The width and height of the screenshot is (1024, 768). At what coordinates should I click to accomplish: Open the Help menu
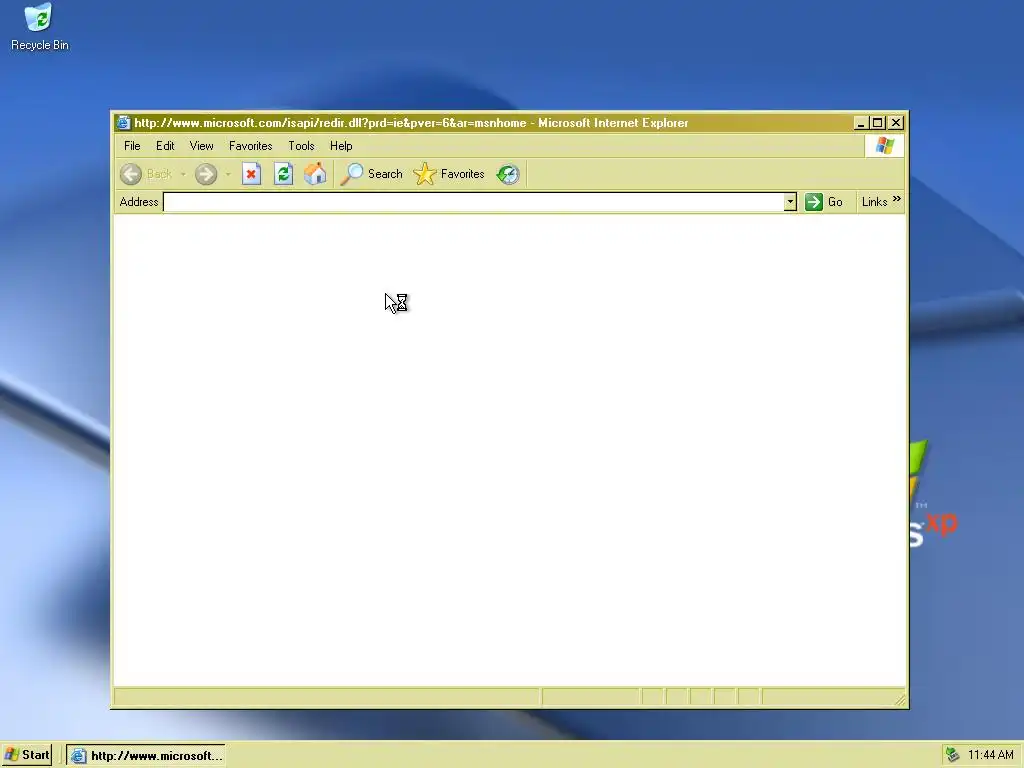click(341, 146)
